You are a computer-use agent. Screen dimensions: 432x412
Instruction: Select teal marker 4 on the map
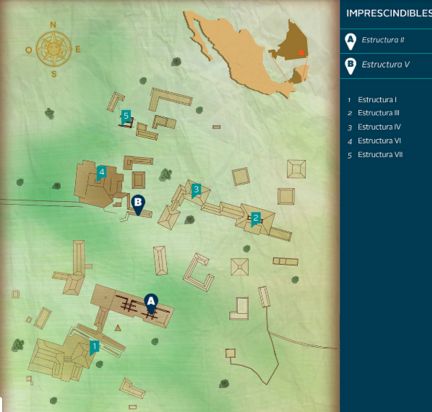(x=102, y=174)
